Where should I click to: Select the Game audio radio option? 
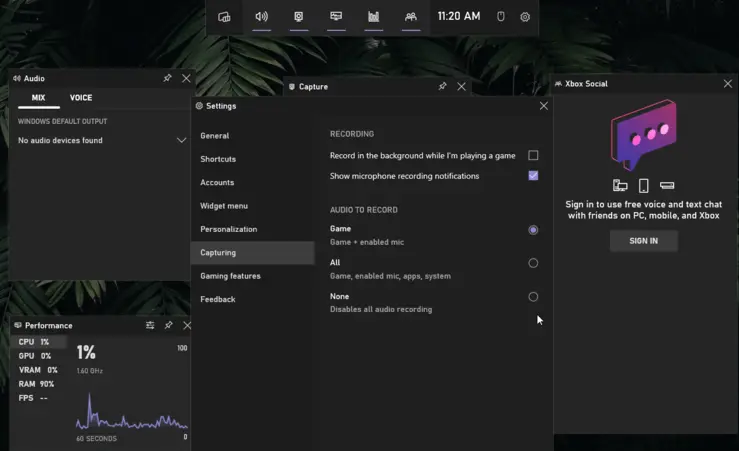coord(533,230)
